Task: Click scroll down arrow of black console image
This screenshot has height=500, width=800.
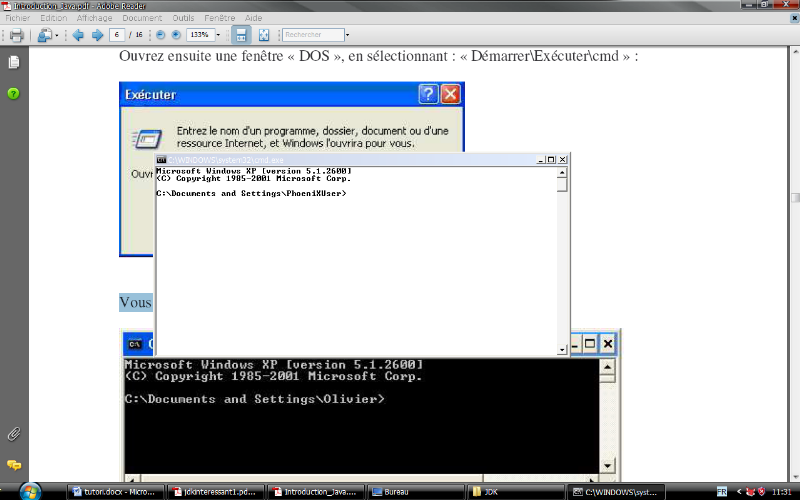Action: point(607,465)
